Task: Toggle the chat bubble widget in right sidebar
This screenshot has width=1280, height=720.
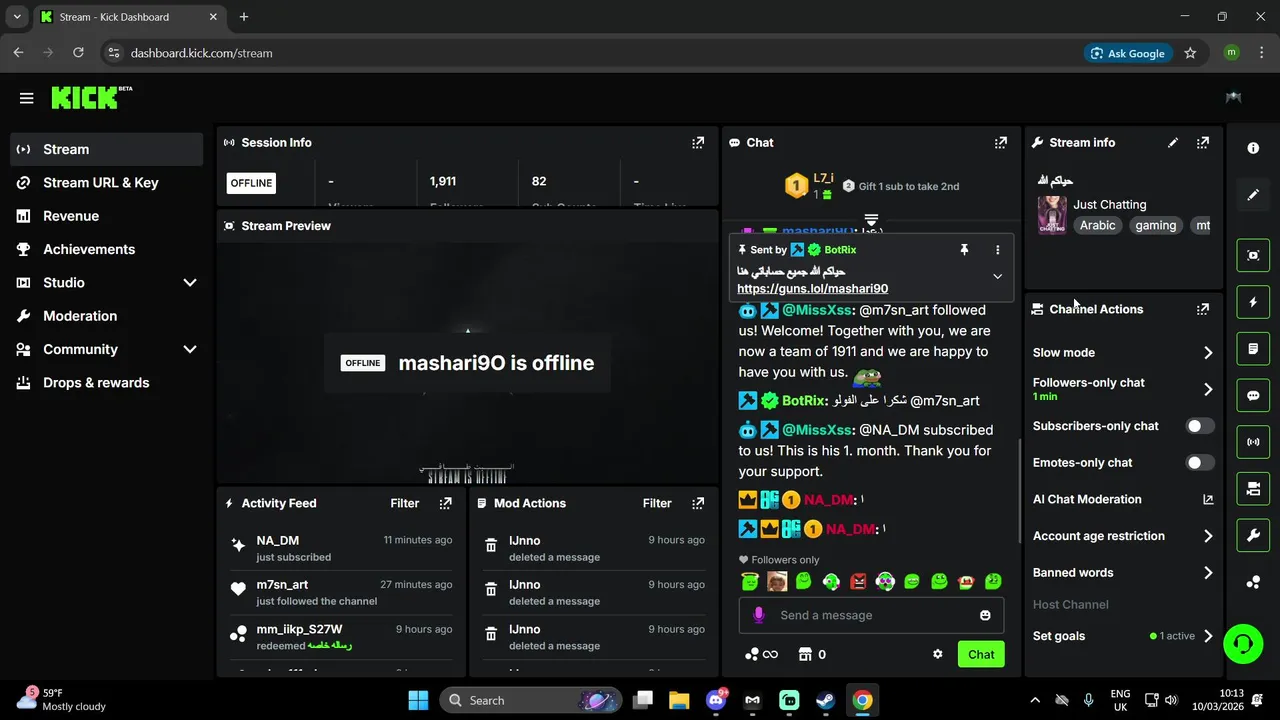Action: [x=1253, y=395]
